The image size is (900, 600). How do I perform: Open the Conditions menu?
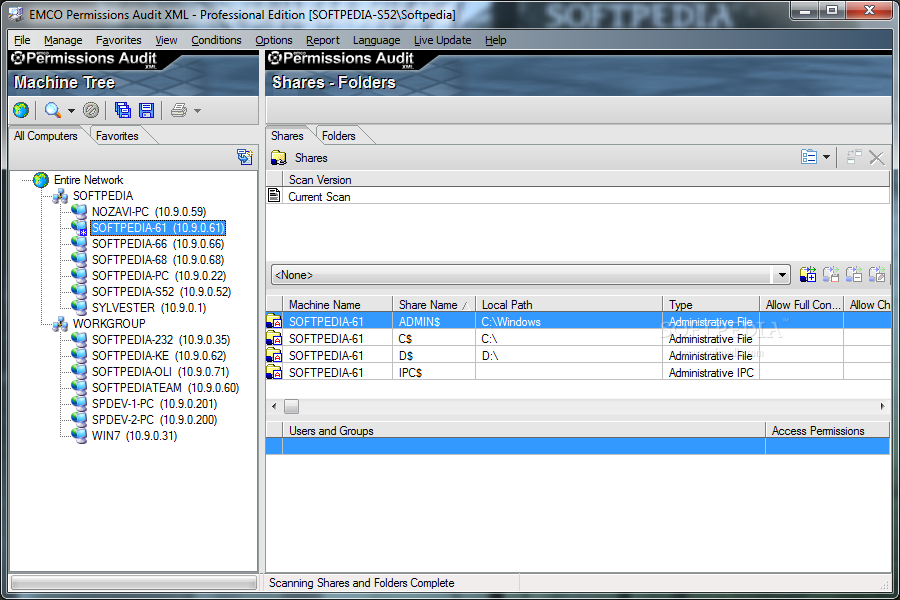tap(216, 40)
